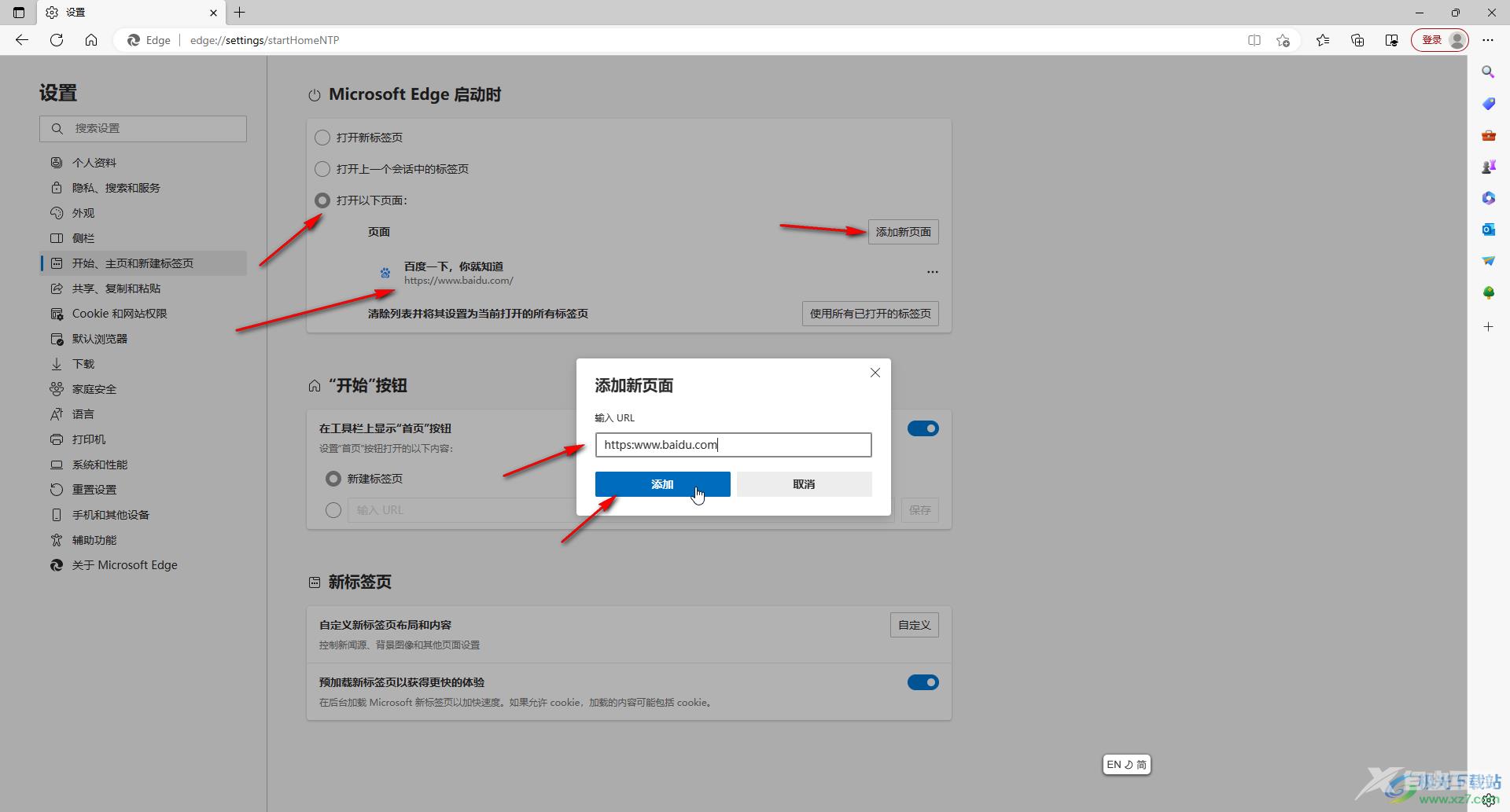Open split screen icon in address bar

tap(1254, 40)
